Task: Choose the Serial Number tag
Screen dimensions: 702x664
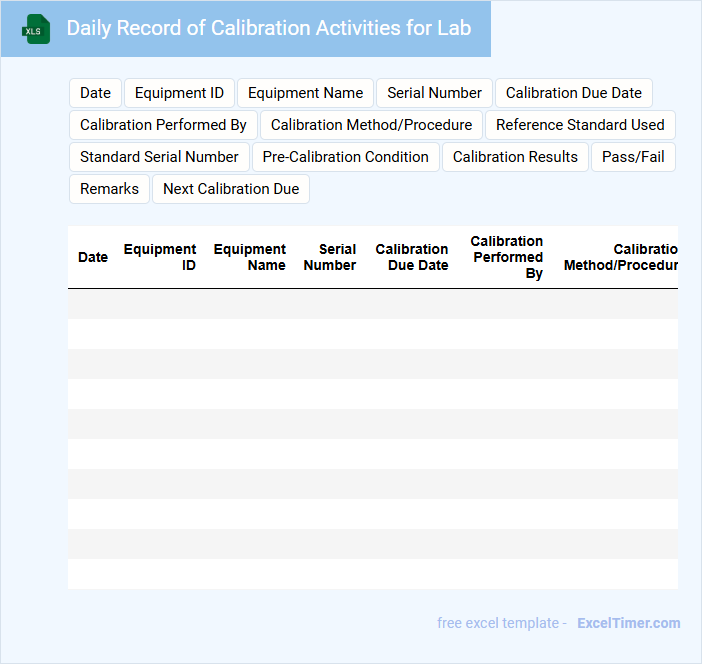Action: [434, 93]
